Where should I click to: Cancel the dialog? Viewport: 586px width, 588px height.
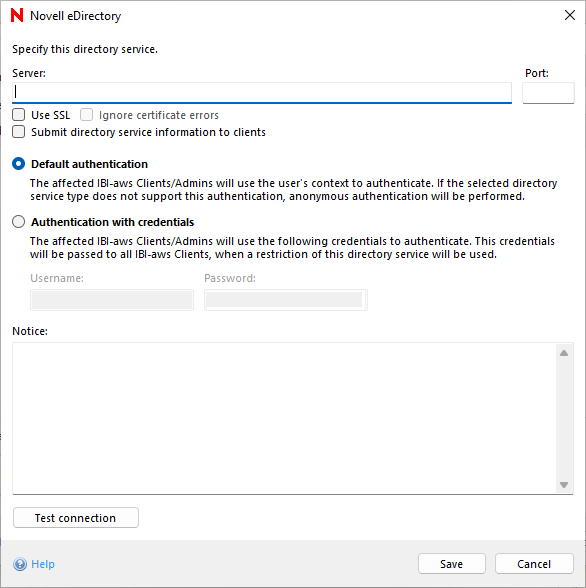534,564
